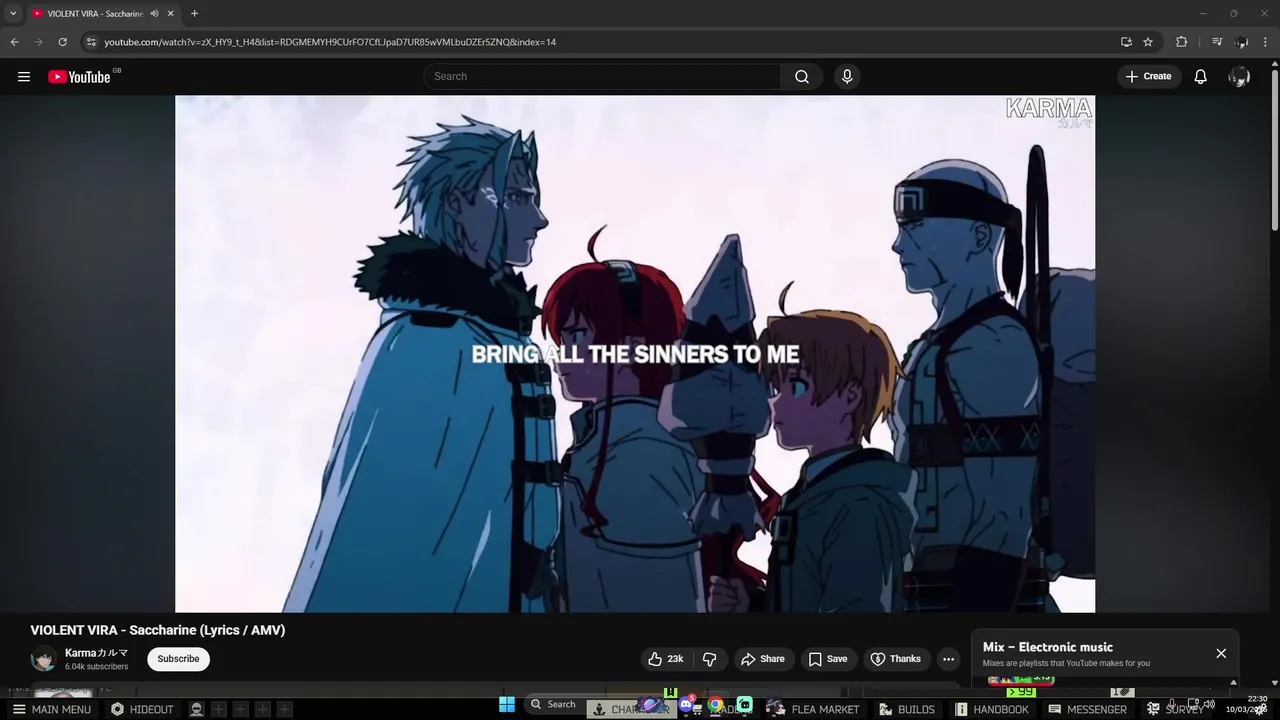Click the video player to pause
This screenshot has width=1280, height=720.
635,354
